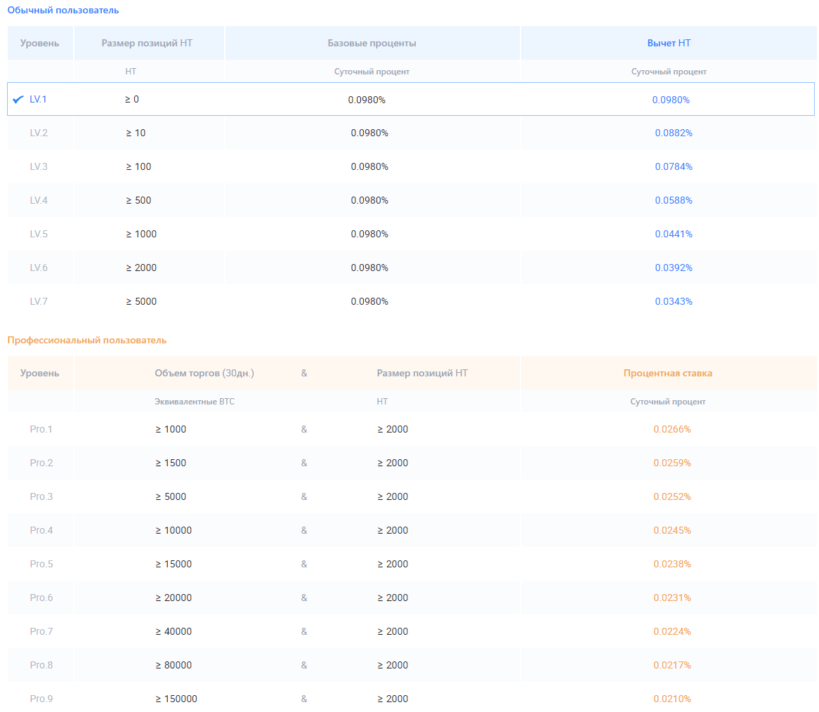Select the ≥ 10000 trading volume cell
819x712 pixels.
pos(173,530)
